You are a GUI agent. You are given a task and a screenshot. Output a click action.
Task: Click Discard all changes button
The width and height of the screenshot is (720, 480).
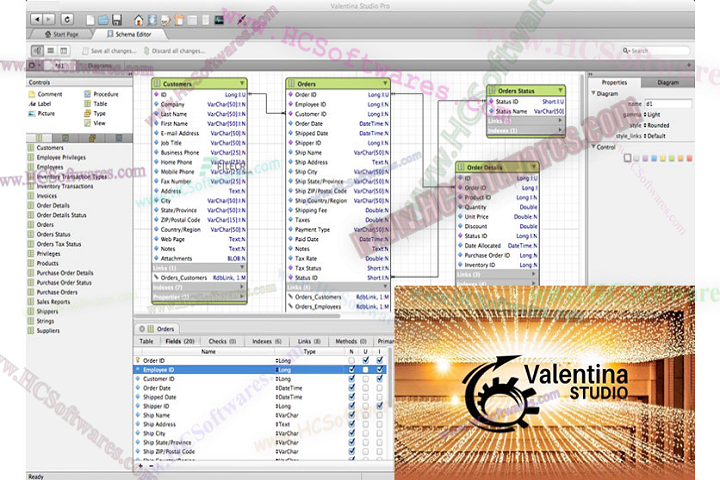pos(174,51)
